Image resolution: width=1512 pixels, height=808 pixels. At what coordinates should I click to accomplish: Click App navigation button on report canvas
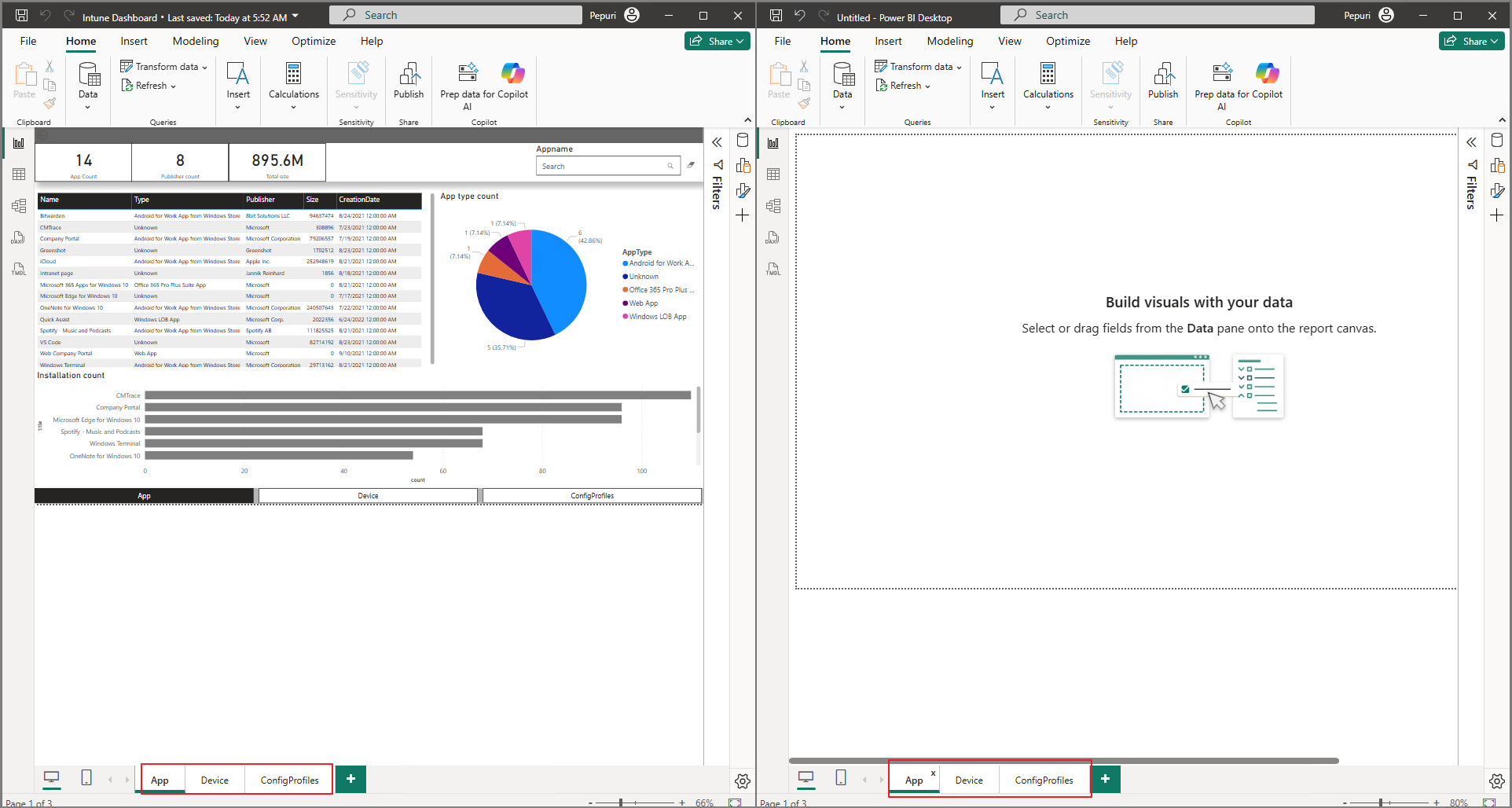(x=144, y=496)
